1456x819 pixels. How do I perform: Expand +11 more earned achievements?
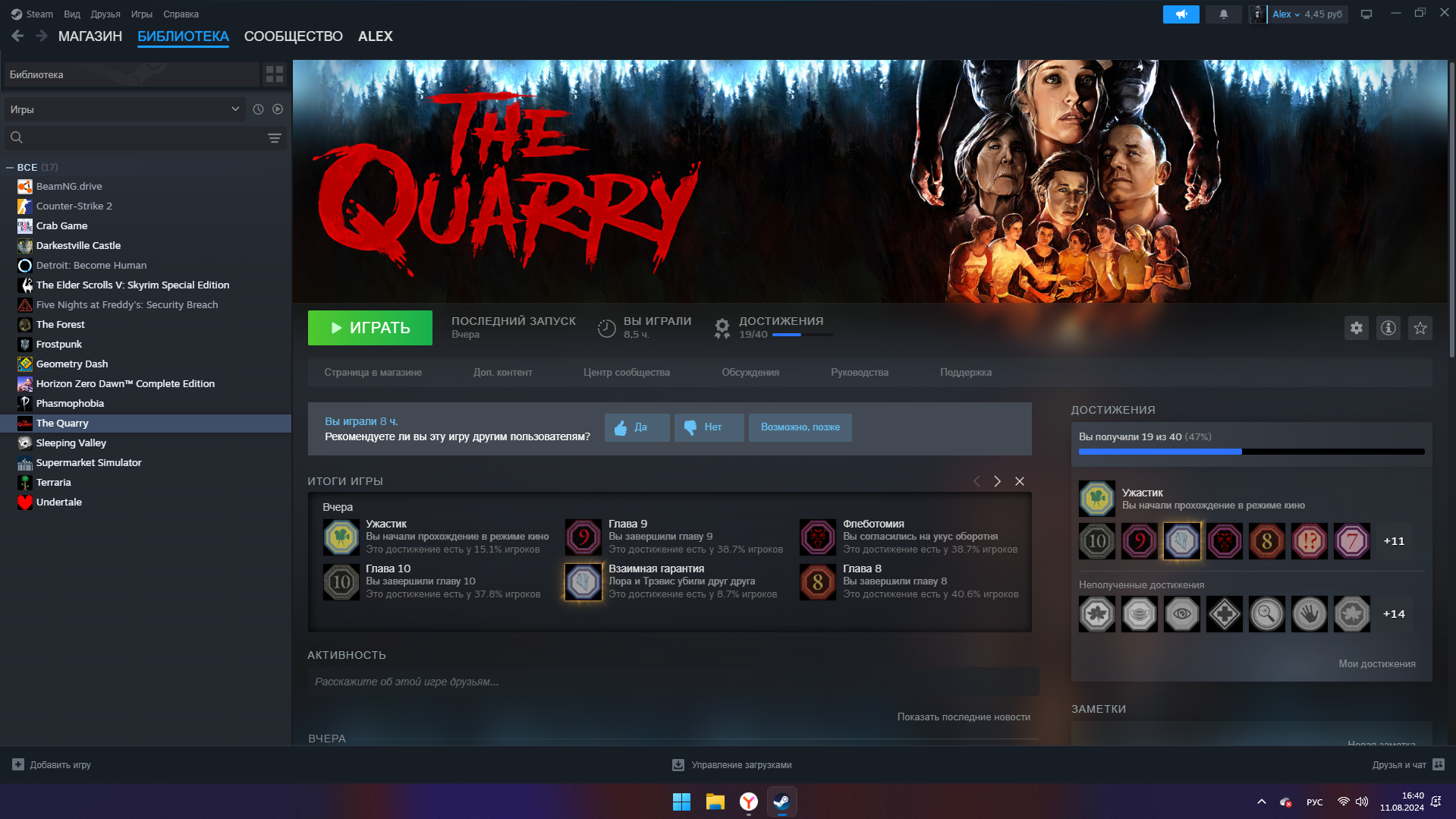click(x=1394, y=541)
